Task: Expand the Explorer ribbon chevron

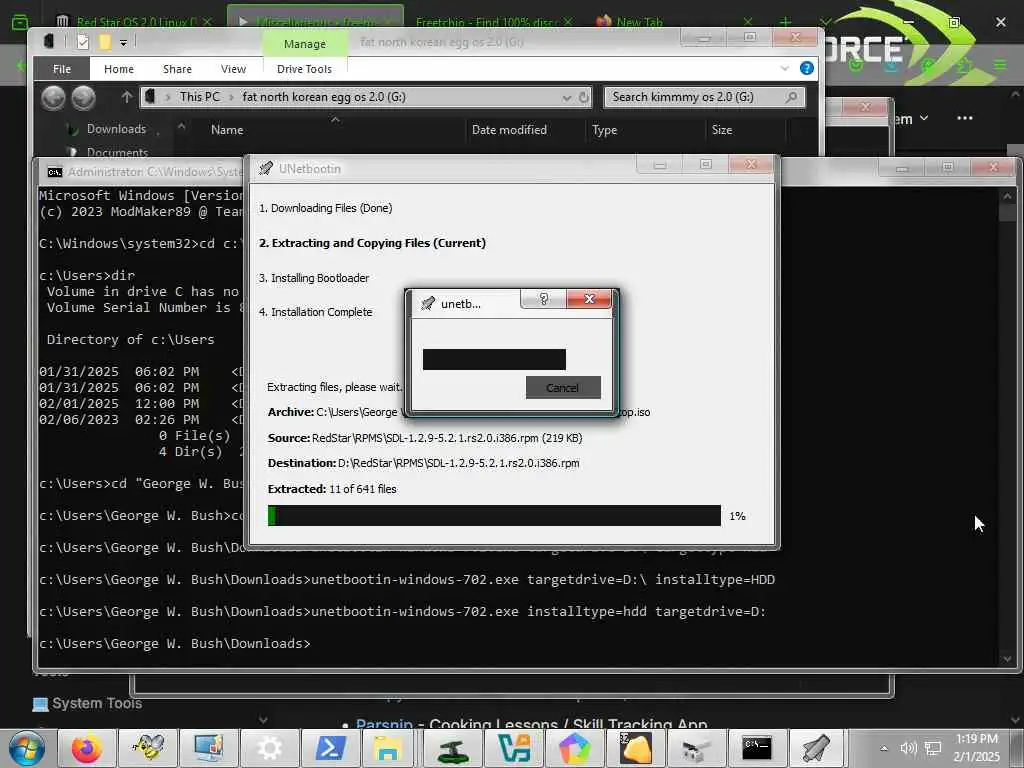Action: click(784, 68)
